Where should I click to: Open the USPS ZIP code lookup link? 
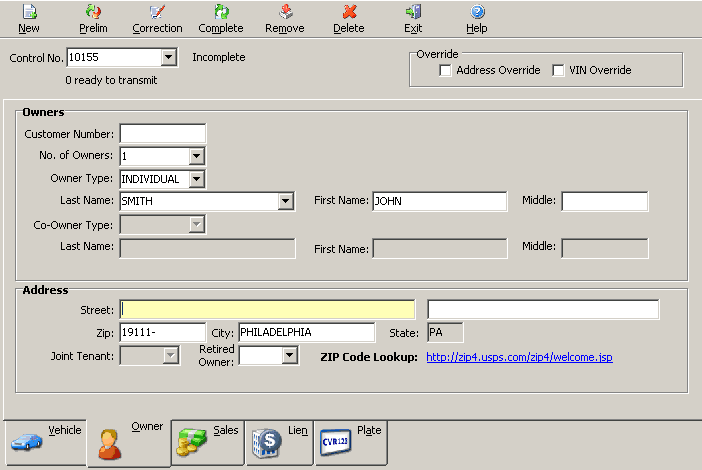pyautogui.click(x=519, y=357)
